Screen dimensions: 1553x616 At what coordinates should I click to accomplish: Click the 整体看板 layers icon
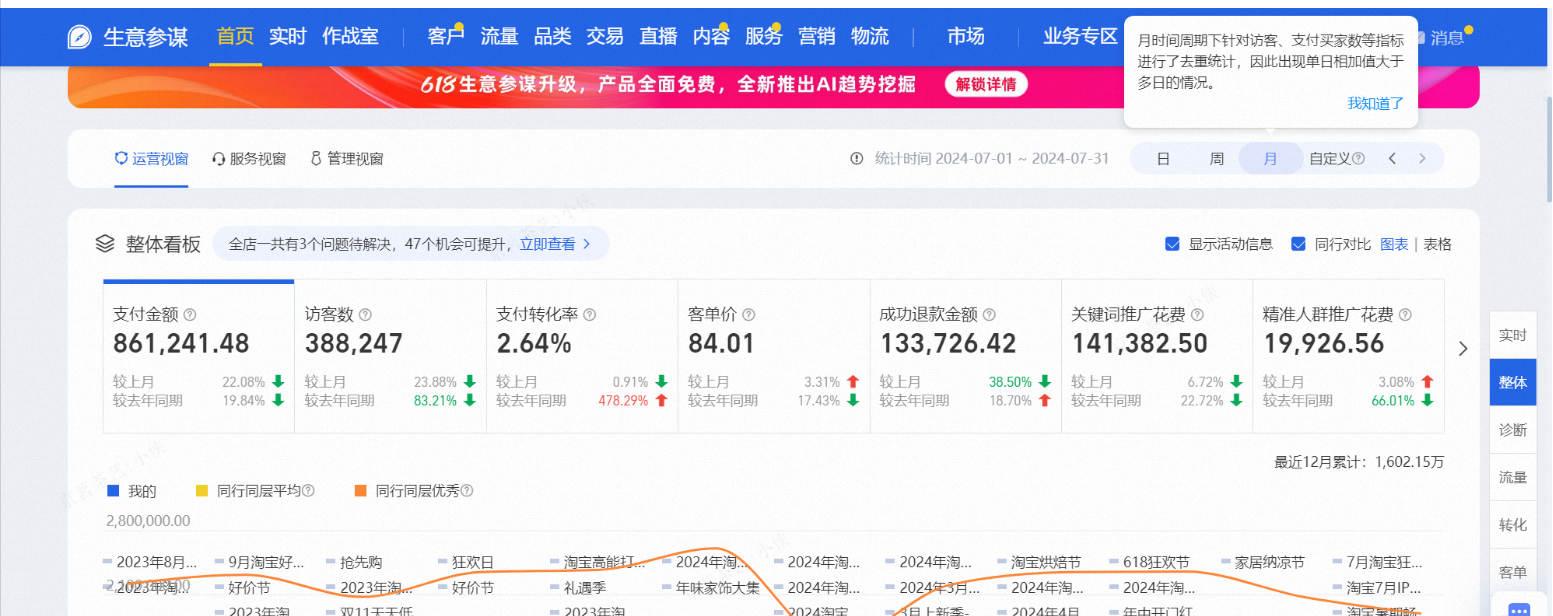click(x=106, y=243)
